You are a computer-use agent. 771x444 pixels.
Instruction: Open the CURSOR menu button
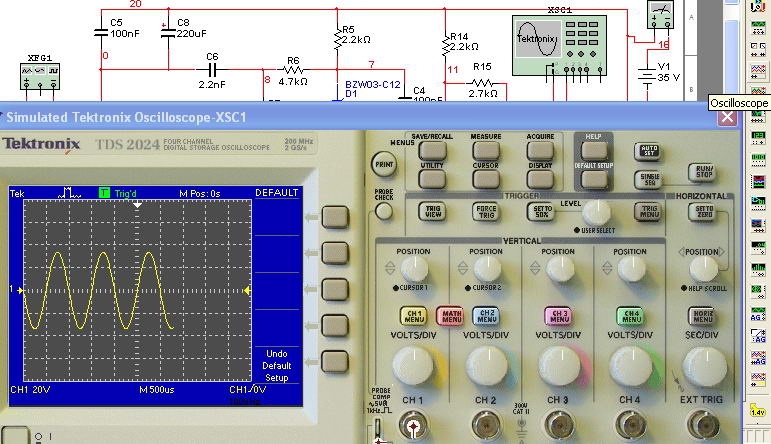coord(486,179)
